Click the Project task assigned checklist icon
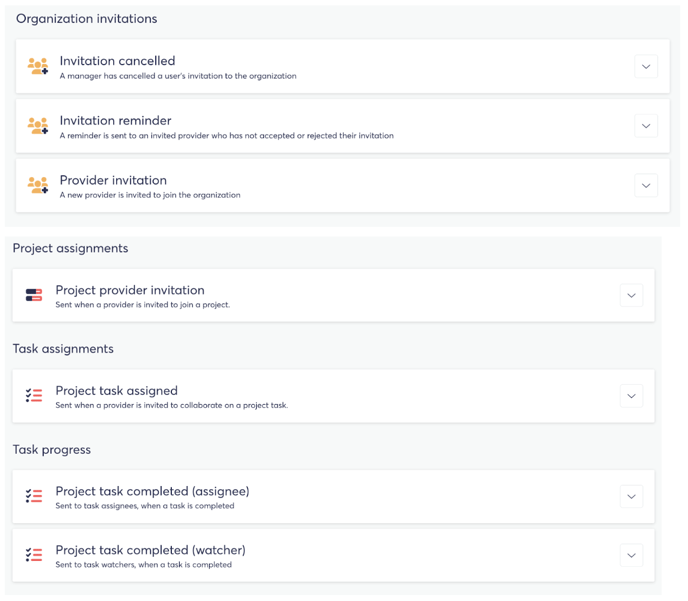The width and height of the screenshot is (688, 601). coord(34,395)
